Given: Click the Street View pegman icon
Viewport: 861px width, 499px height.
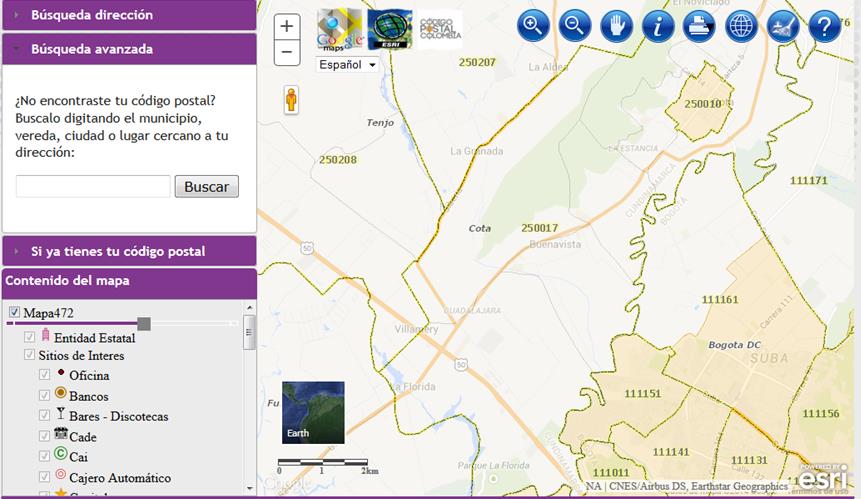Looking at the screenshot, I should pos(293,101).
